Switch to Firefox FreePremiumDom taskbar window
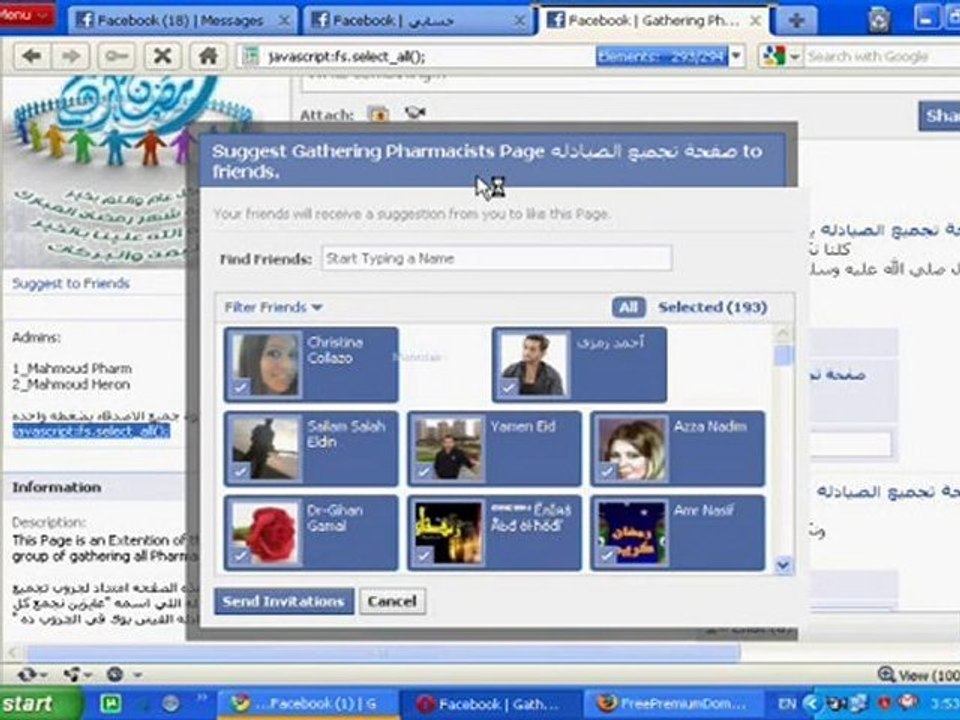This screenshot has height=720, width=960. click(672, 704)
